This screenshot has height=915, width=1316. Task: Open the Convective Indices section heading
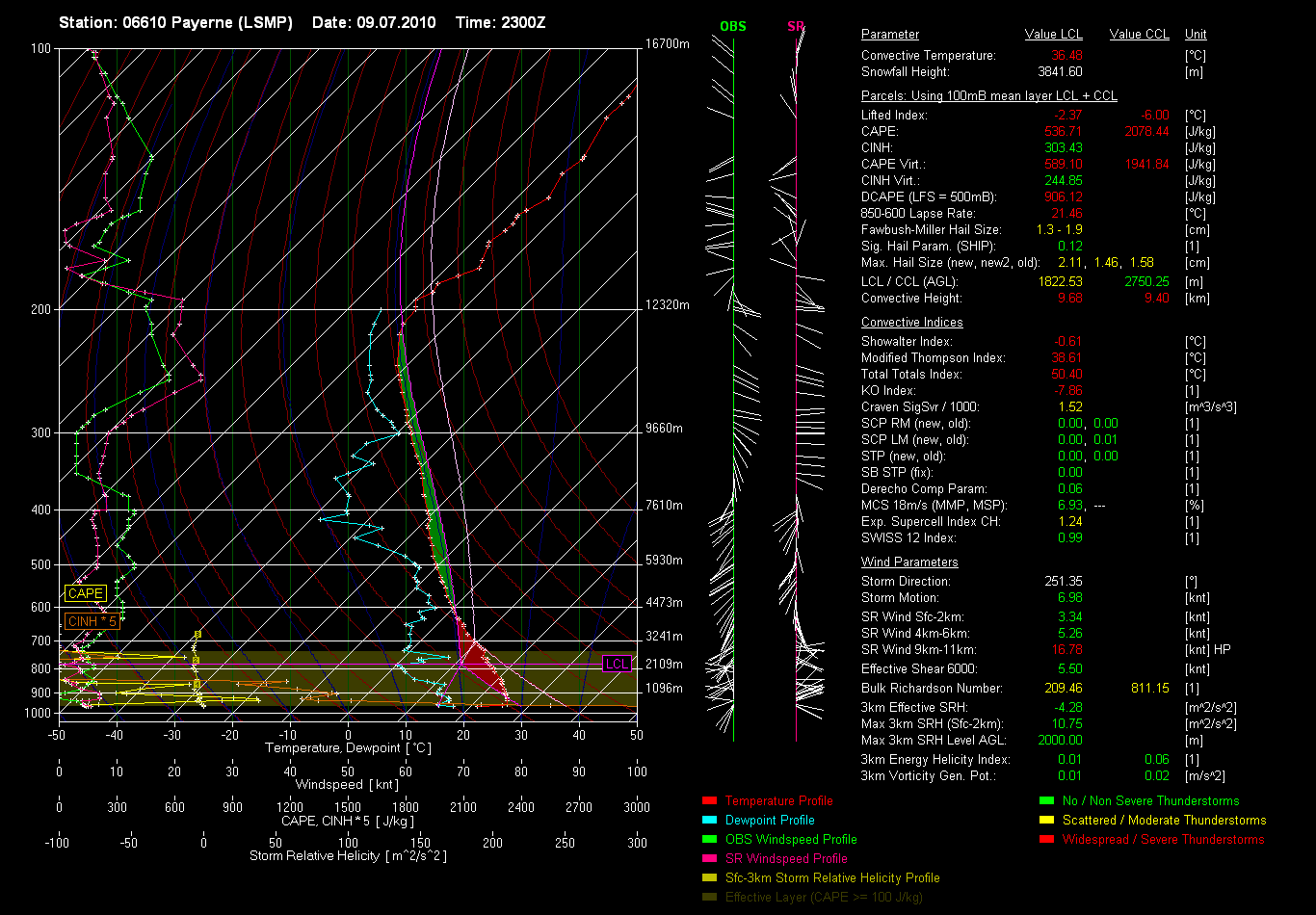point(911,323)
